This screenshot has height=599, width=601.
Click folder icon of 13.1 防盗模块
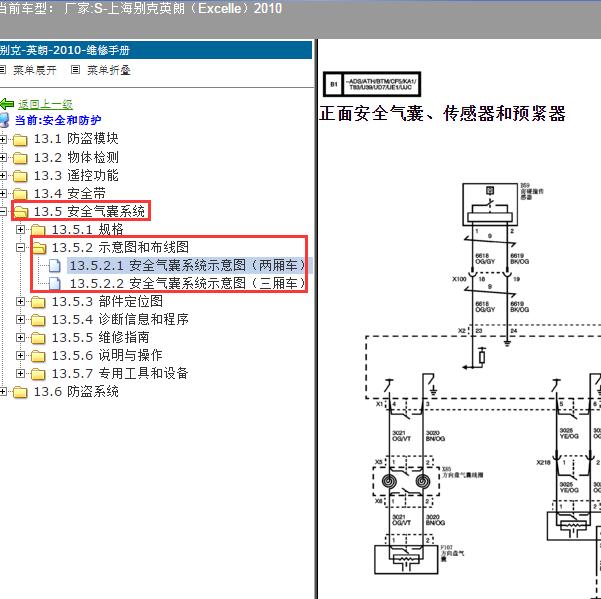pos(20,140)
